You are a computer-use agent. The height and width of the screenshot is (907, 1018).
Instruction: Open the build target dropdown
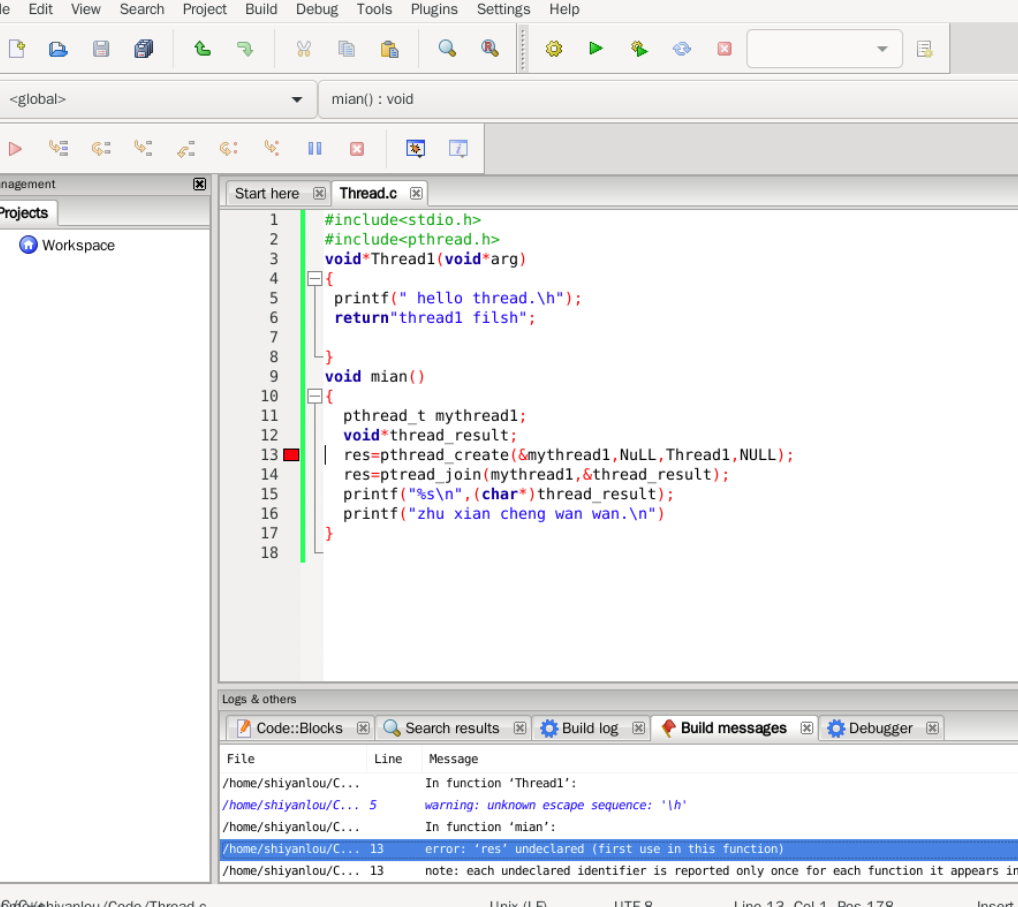coord(881,49)
